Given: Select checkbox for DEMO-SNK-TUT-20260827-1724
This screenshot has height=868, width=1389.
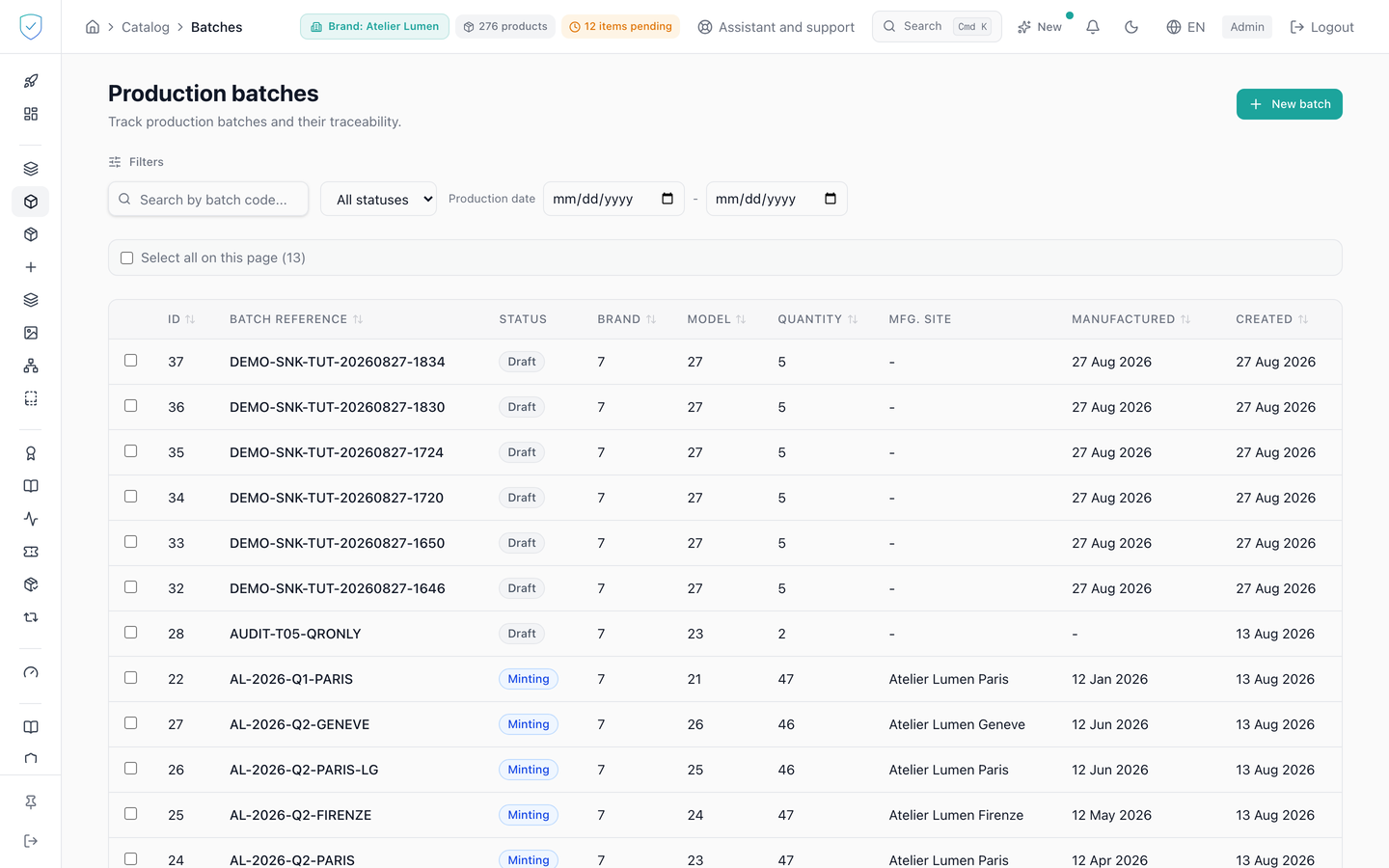Looking at the screenshot, I should pyautogui.click(x=130, y=451).
